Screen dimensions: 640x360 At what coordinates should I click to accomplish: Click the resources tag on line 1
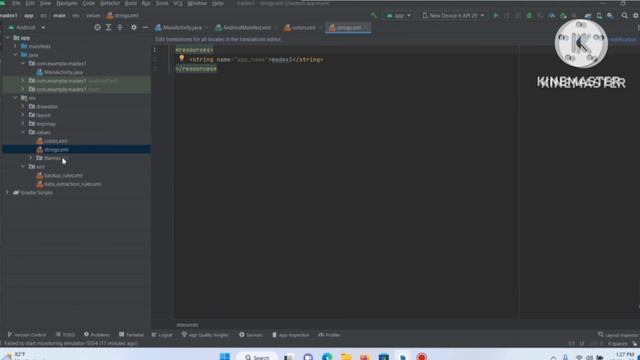(194, 50)
